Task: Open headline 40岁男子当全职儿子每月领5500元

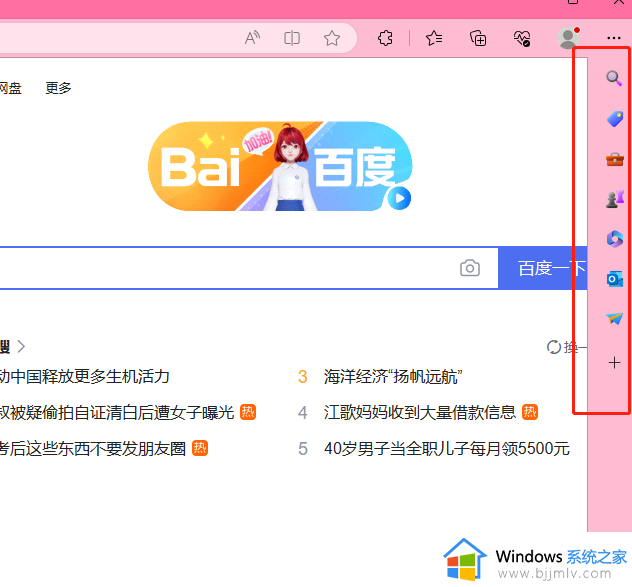Action: (x=447, y=448)
